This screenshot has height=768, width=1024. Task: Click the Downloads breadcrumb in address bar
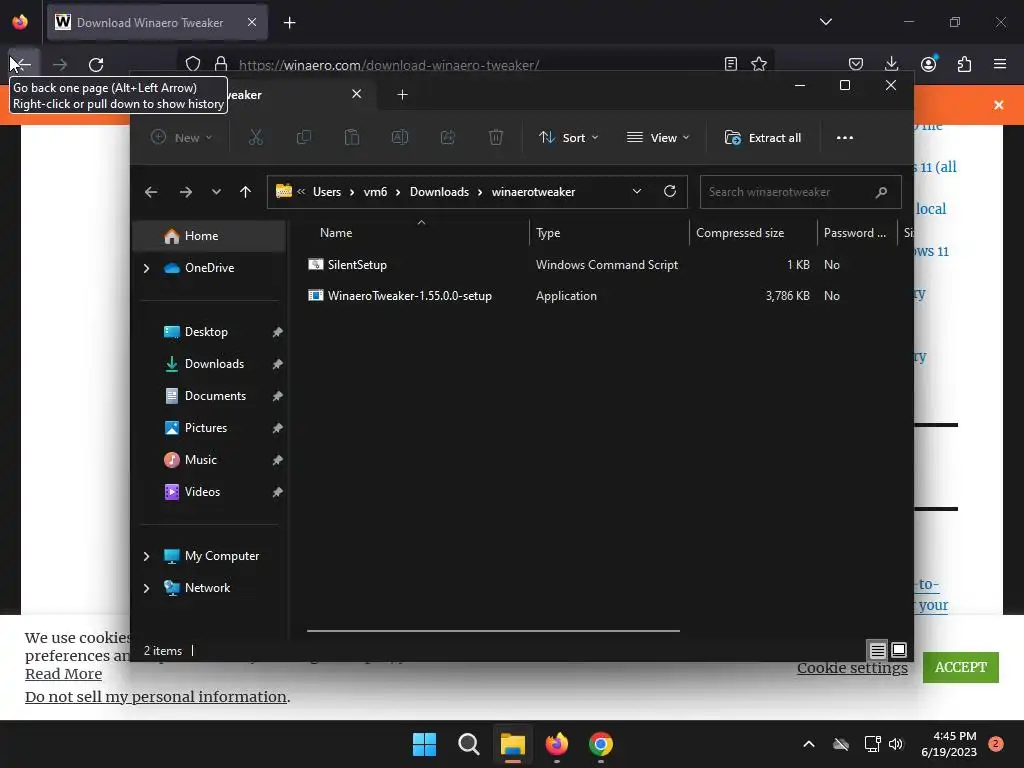click(x=439, y=192)
